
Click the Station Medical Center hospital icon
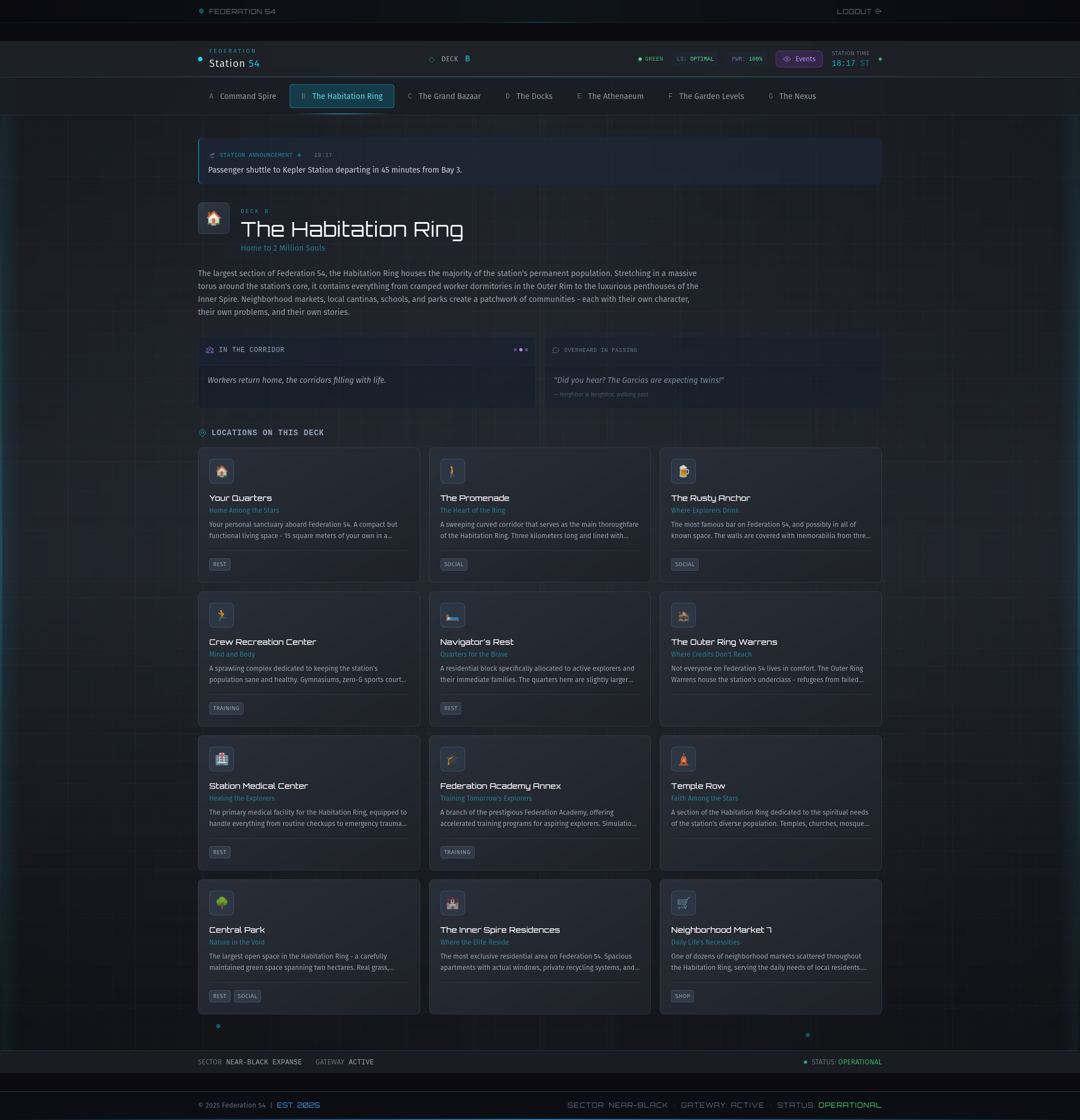coord(221,760)
